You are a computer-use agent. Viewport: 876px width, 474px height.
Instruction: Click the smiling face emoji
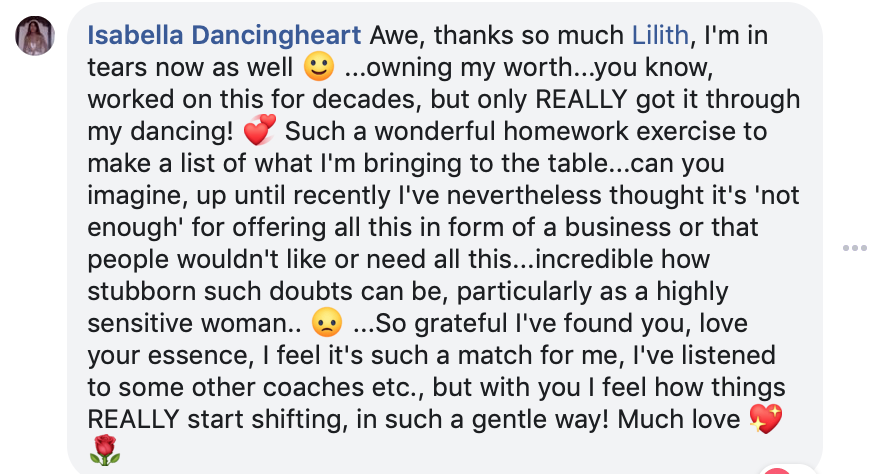[x=316, y=69]
